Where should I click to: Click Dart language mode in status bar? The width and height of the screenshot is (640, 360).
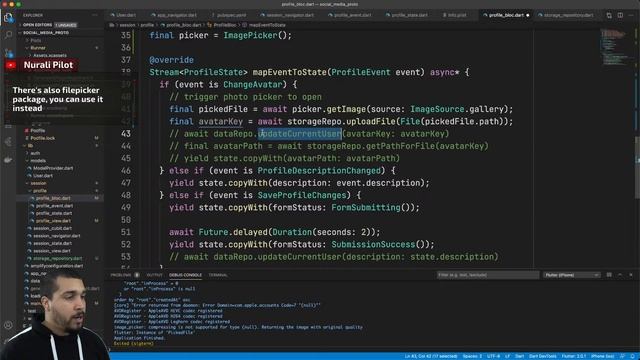(519, 356)
